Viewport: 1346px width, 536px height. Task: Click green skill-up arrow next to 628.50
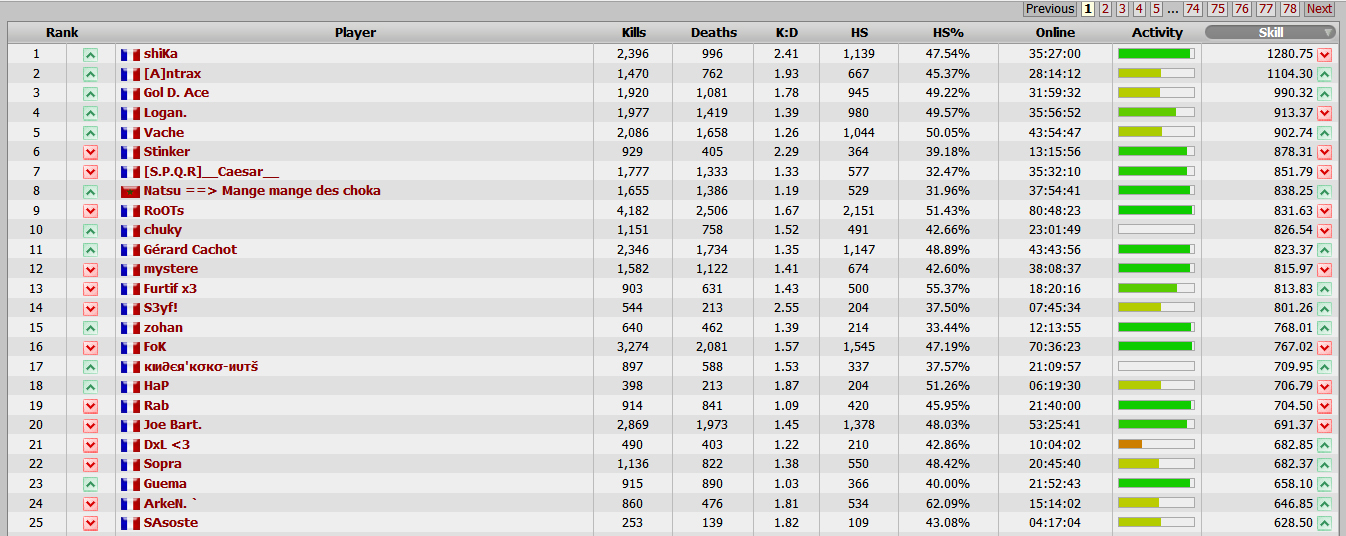pyautogui.click(x=1325, y=523)
